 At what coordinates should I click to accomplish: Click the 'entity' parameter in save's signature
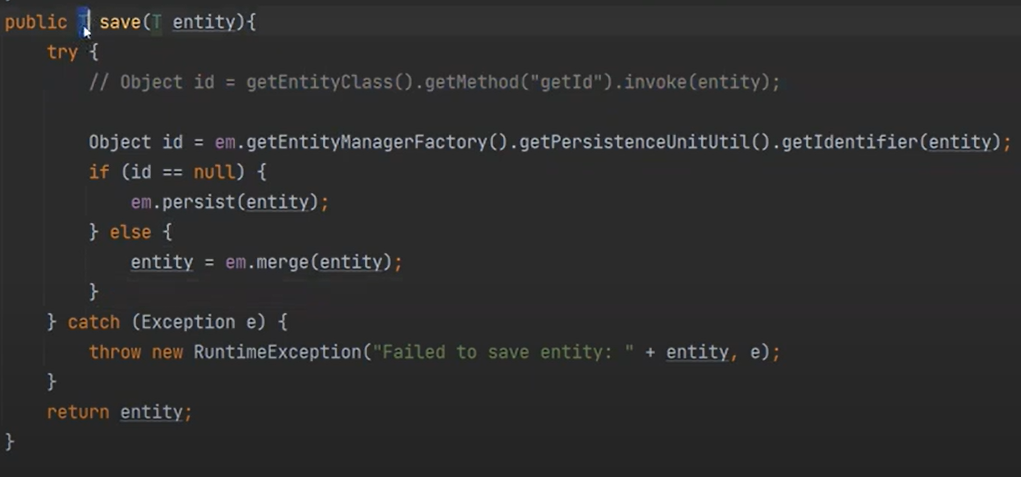203,23
